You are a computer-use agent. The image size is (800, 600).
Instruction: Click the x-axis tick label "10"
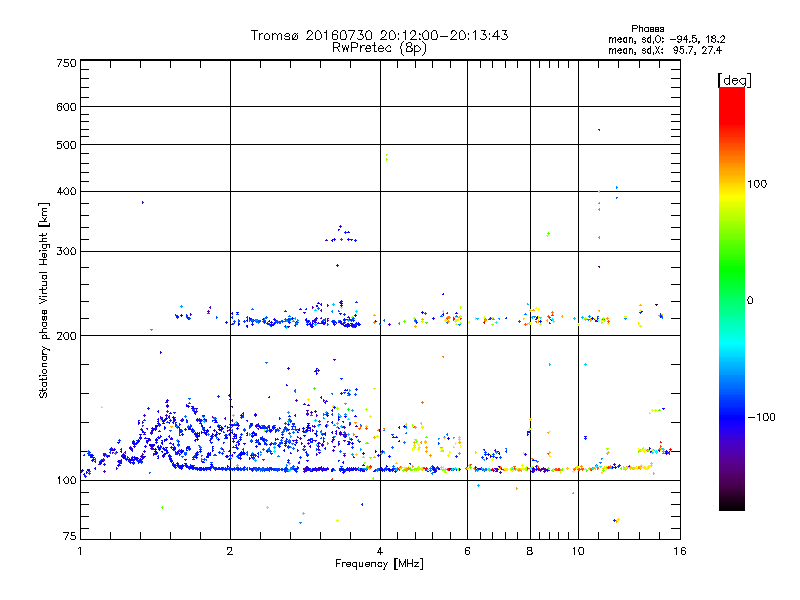[x=578, y=551]
